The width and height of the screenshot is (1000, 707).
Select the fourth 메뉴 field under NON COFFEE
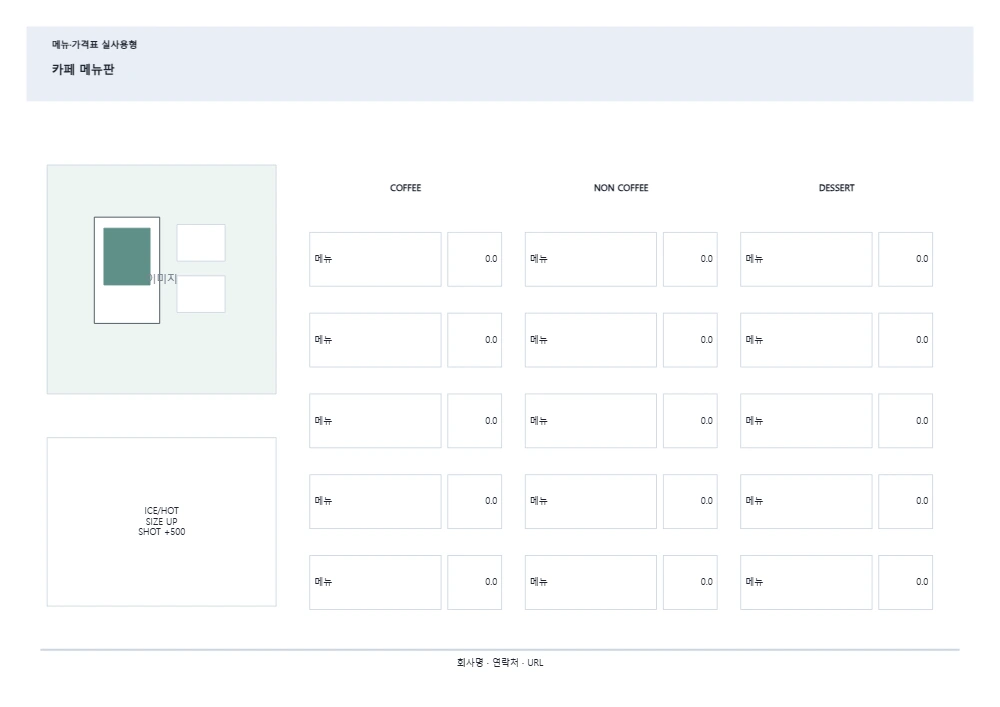point(591,501)
